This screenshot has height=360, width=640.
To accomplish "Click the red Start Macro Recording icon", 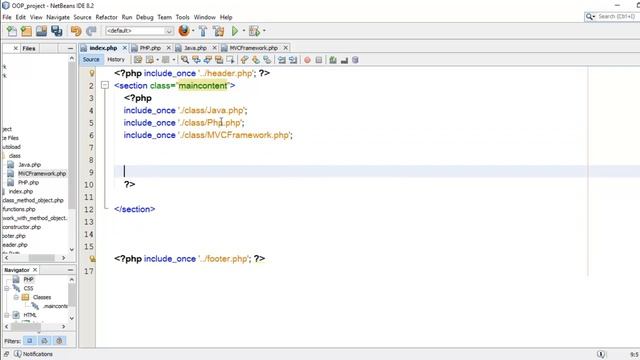I will [x=307, y=60].
